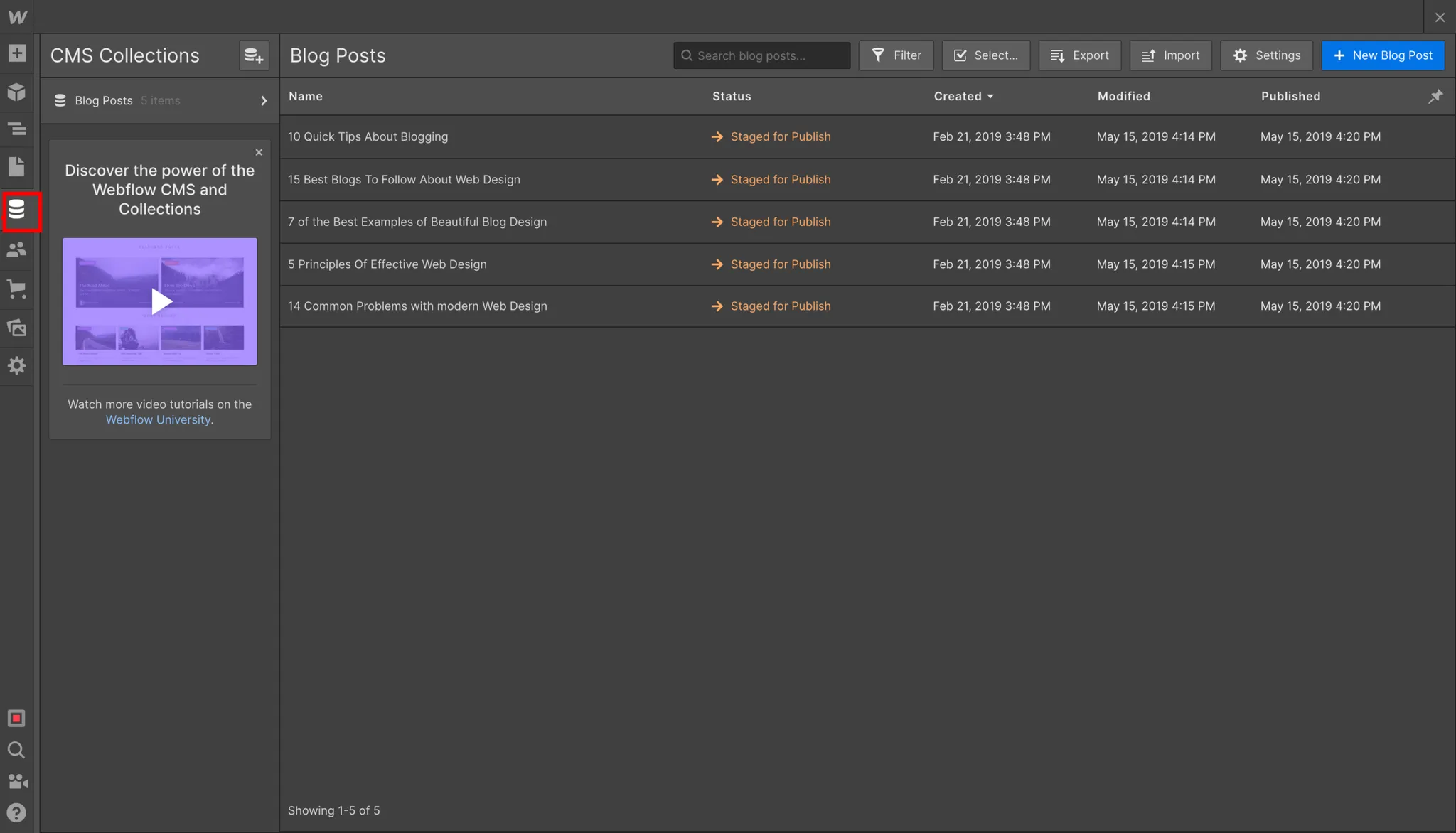Open the Navigator panel icon
Screen dimensions: 1456x833
pyautogui.click(x=16, y=129)
